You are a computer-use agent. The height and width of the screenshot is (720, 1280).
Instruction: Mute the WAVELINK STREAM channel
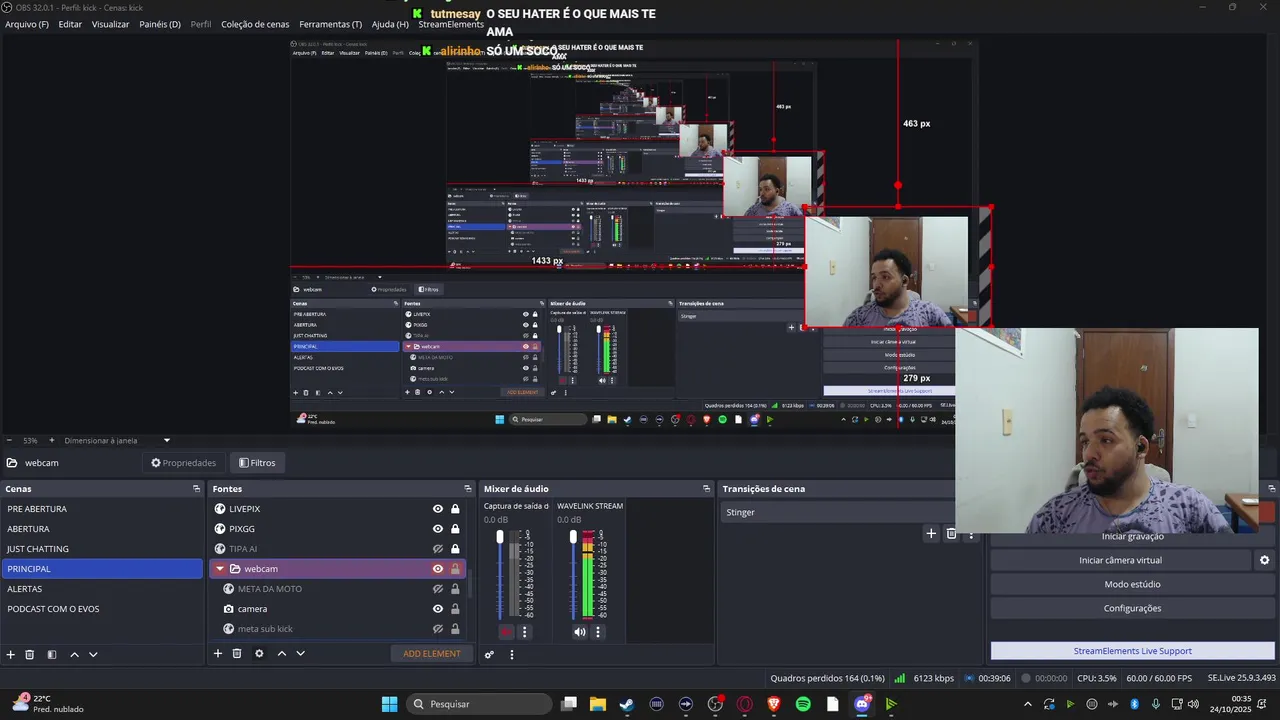coord(579,632)
